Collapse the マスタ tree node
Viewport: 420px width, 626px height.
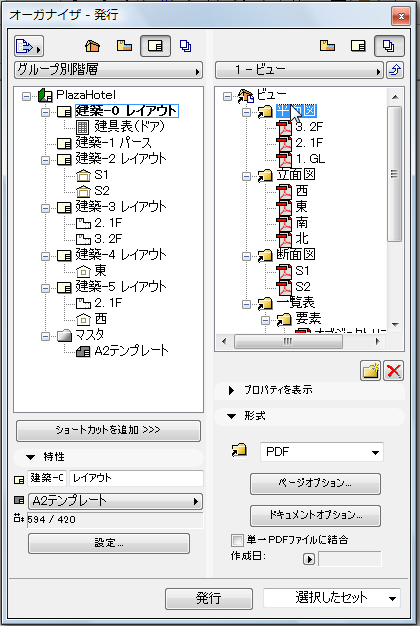(46, 336)
